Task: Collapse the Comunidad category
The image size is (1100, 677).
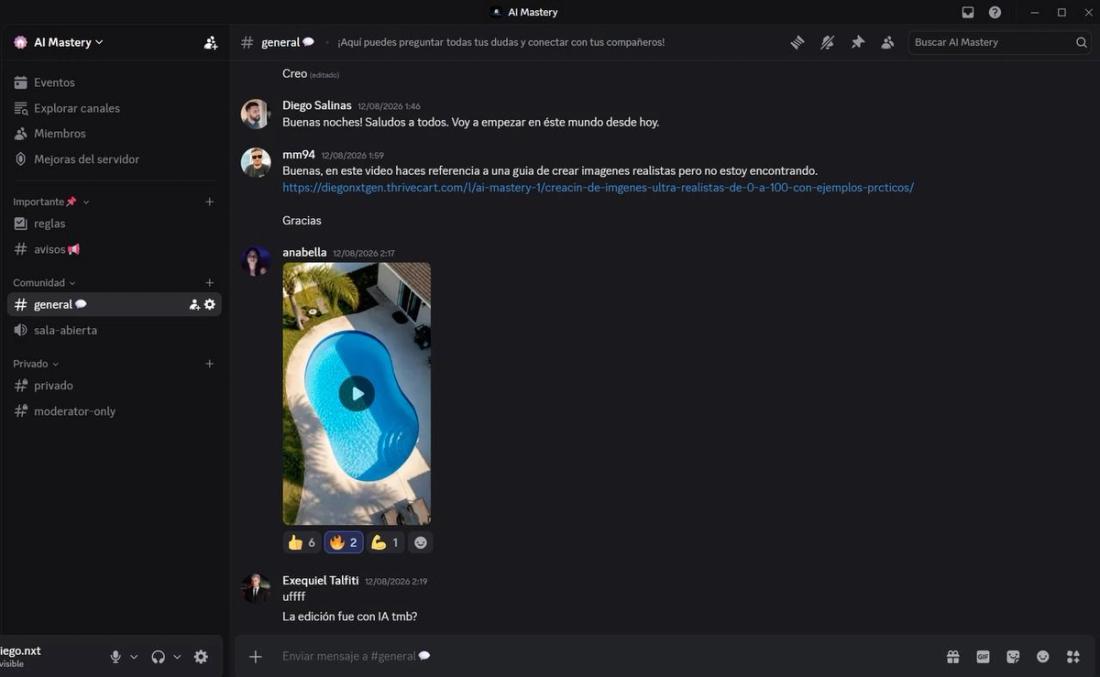Action: click(x=44, y=283)
